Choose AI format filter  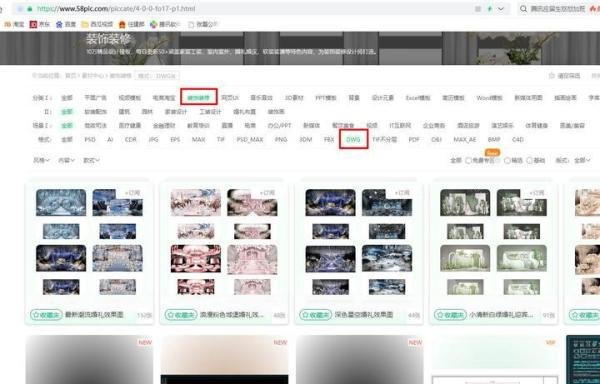[x=110, y=140]
